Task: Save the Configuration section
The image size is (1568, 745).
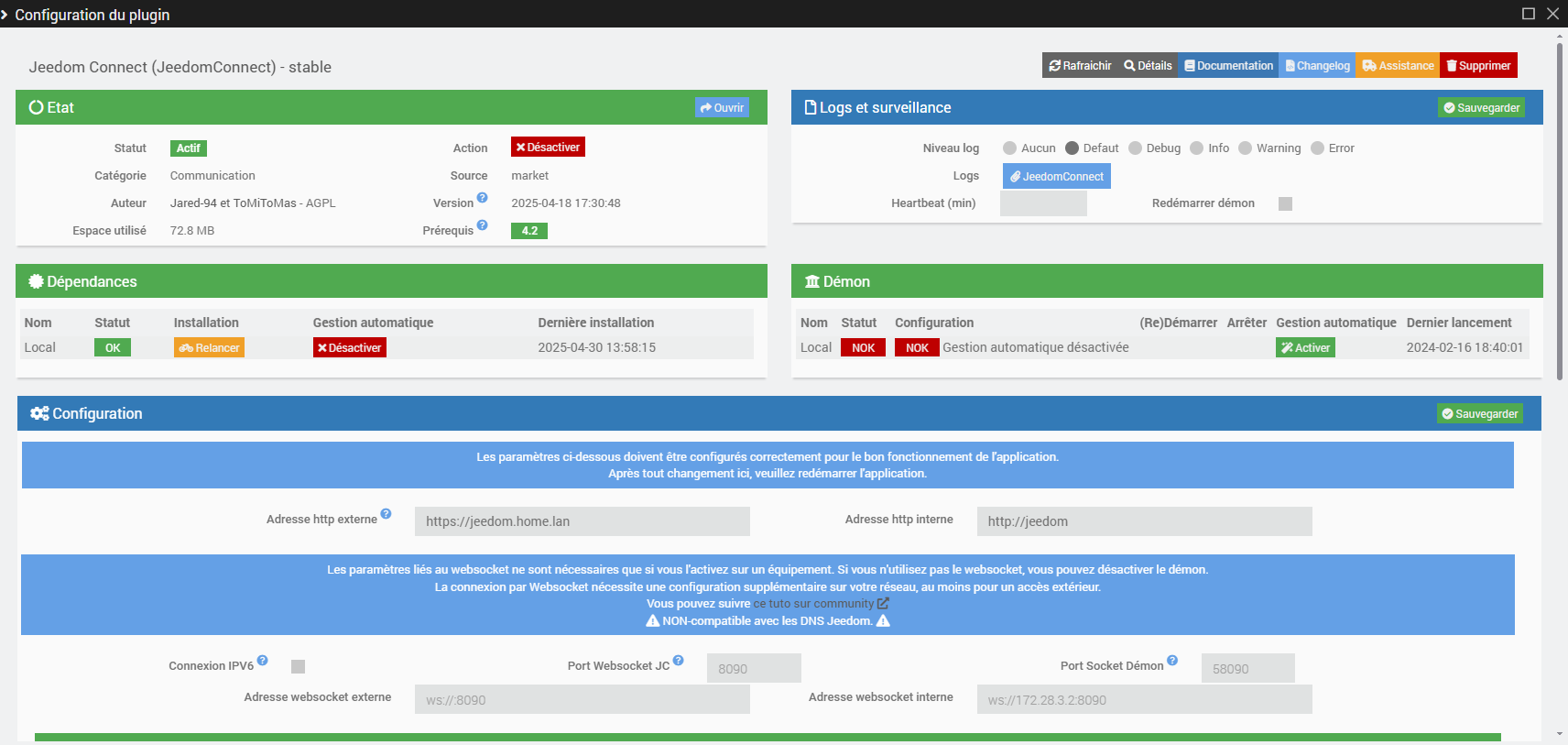Action: (x=1479, y=413)
